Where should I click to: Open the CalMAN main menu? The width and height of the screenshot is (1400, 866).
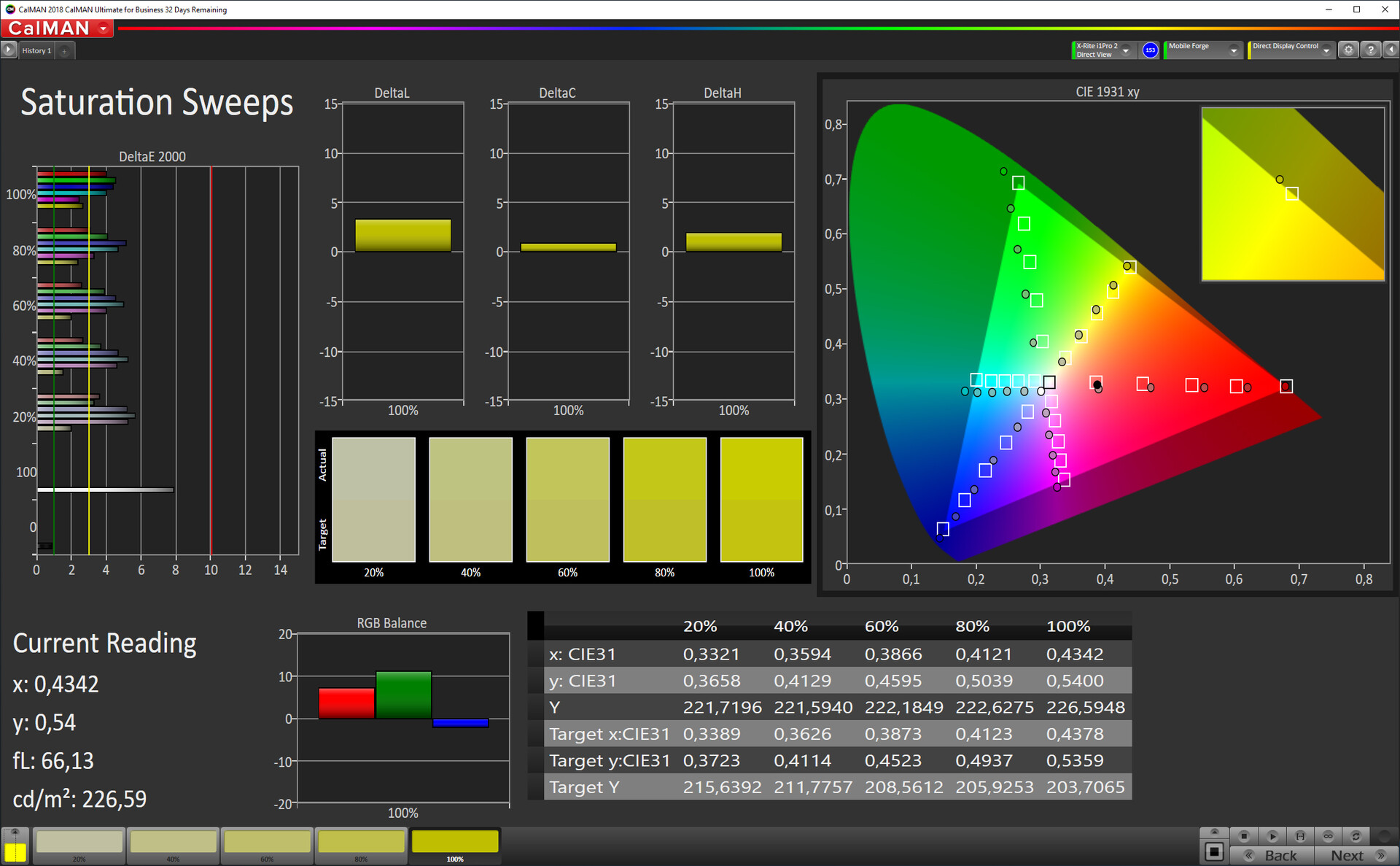[57, 28]
